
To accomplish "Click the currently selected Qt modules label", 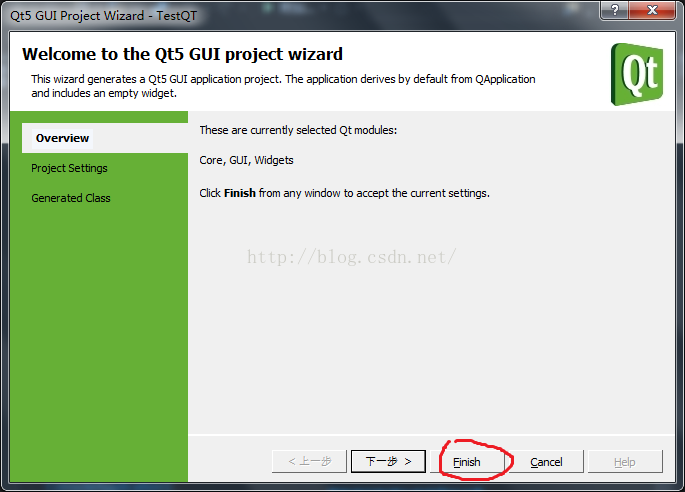I will coord(298,130).
